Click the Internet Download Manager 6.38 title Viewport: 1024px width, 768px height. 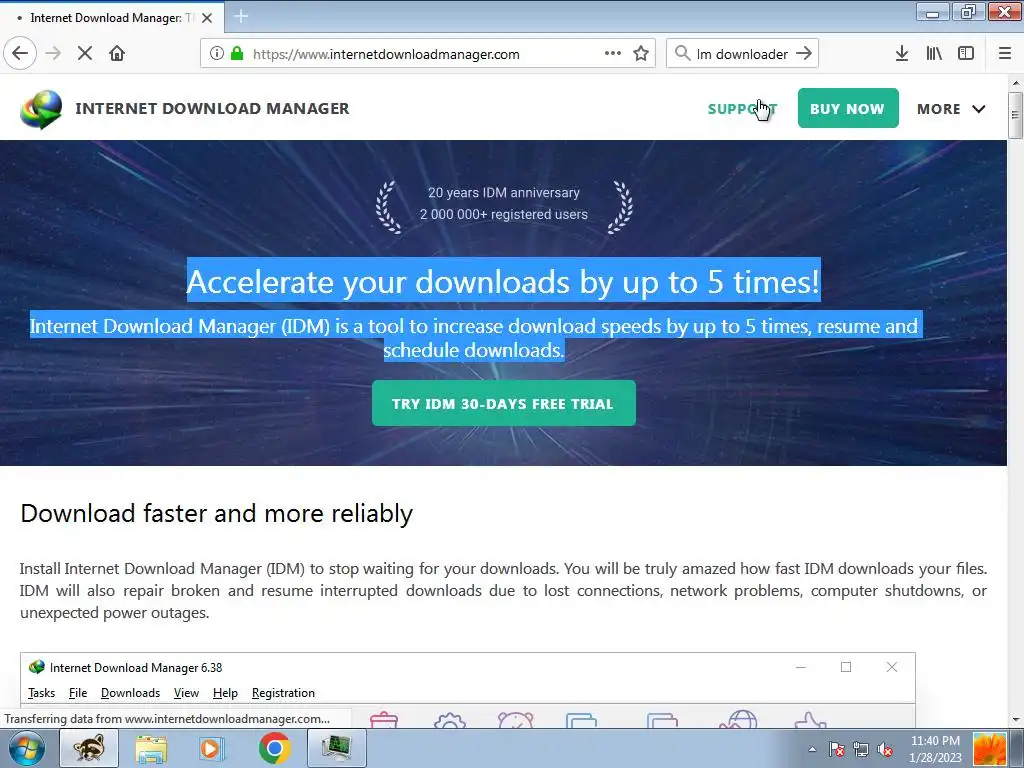pos(136,667)
